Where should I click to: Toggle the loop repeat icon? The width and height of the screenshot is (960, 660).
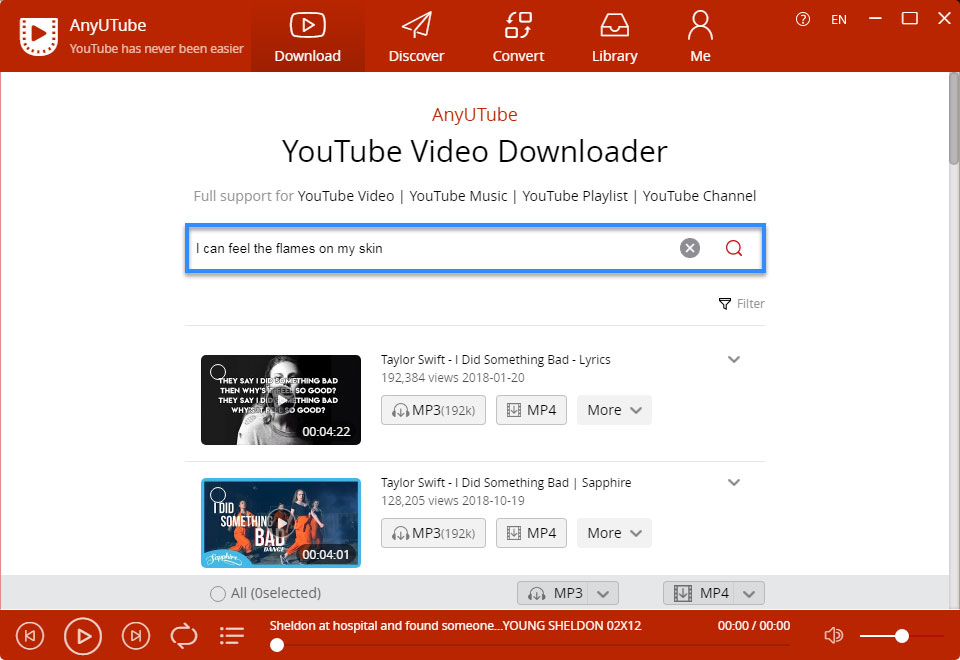click(184, 636)
